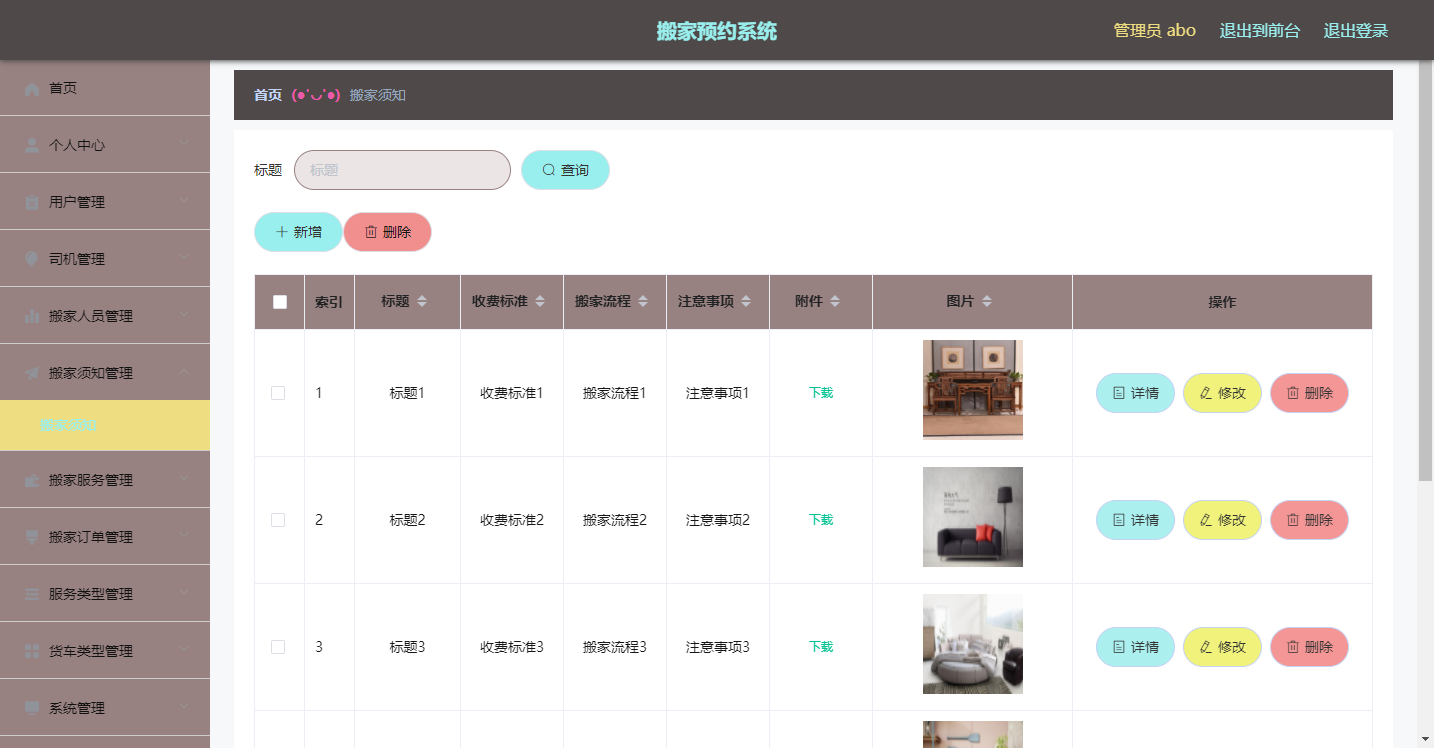The height and width of the screenshot is (748, 1434).
Task: Download the attachment for row 标题3
Action: tap(821, 647)
